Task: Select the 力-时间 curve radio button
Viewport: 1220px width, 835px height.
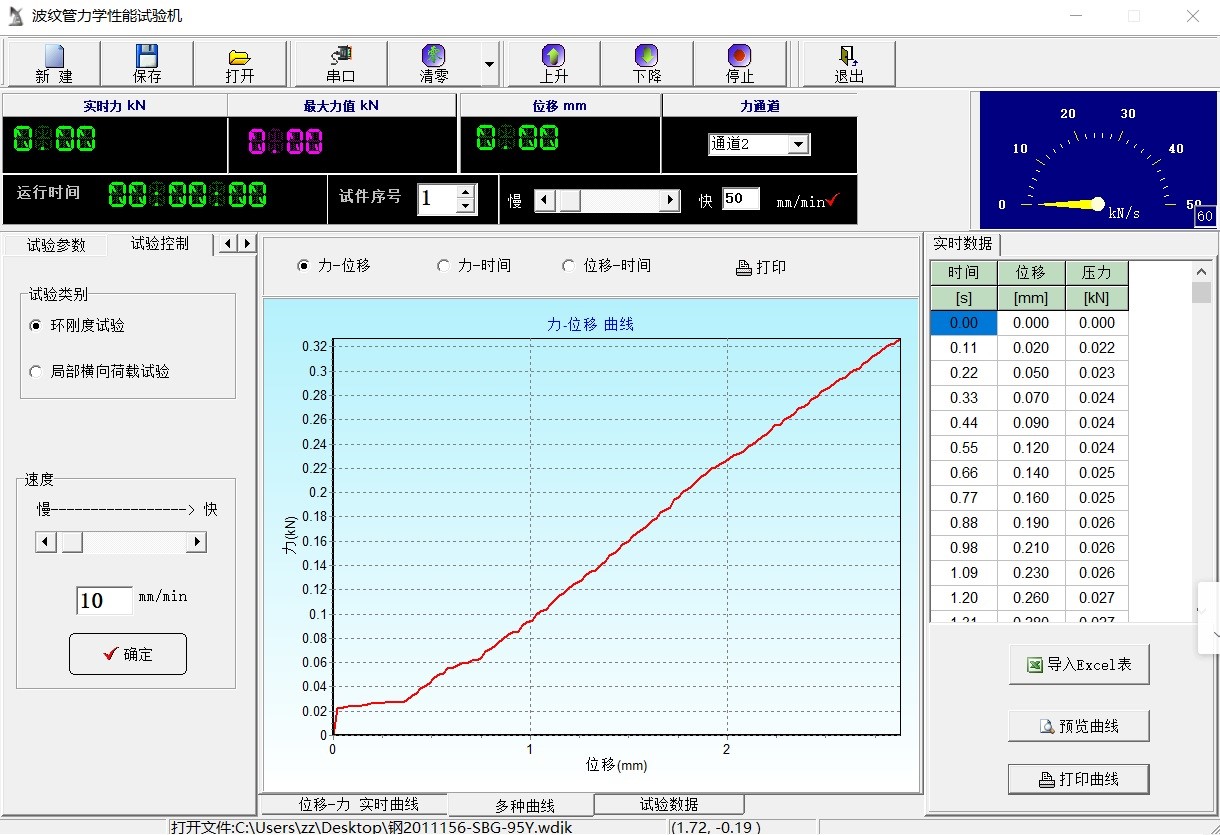Action: (444, 266)
